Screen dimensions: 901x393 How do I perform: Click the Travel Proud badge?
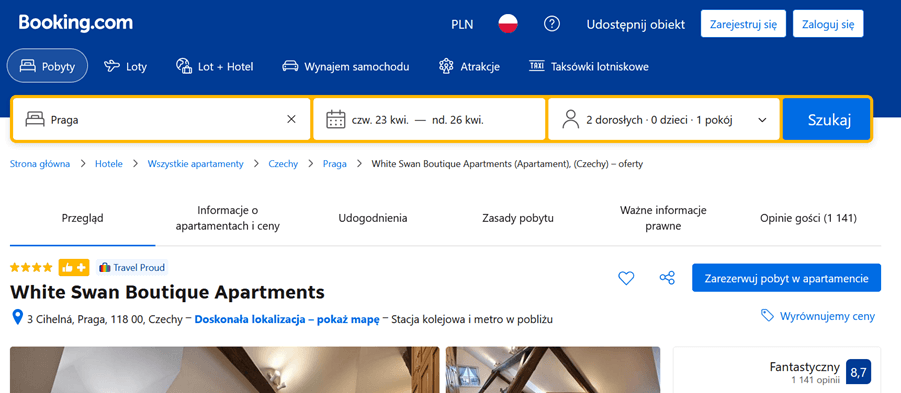(x=132, y=267)
